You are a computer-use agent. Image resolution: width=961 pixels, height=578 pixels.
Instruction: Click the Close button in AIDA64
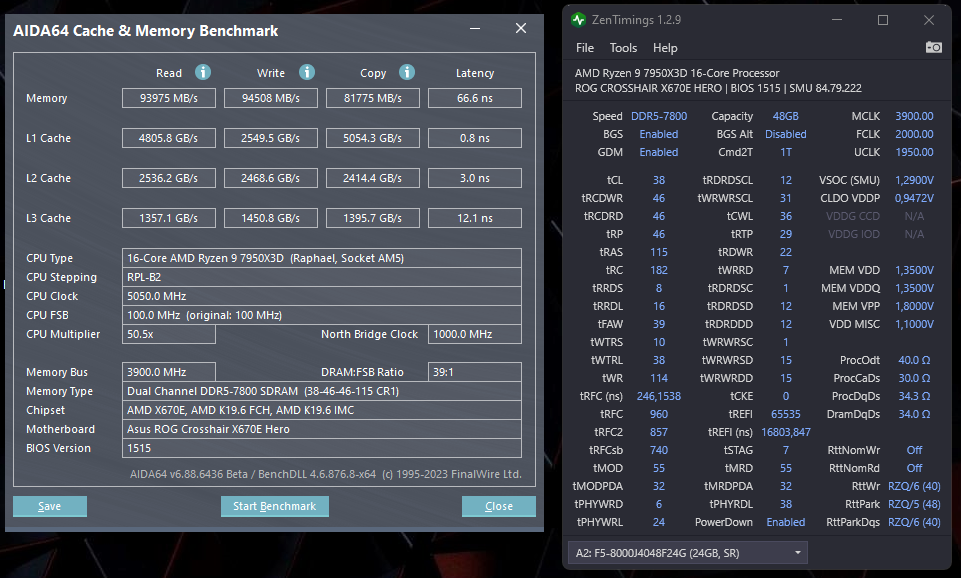pos(499,506)
